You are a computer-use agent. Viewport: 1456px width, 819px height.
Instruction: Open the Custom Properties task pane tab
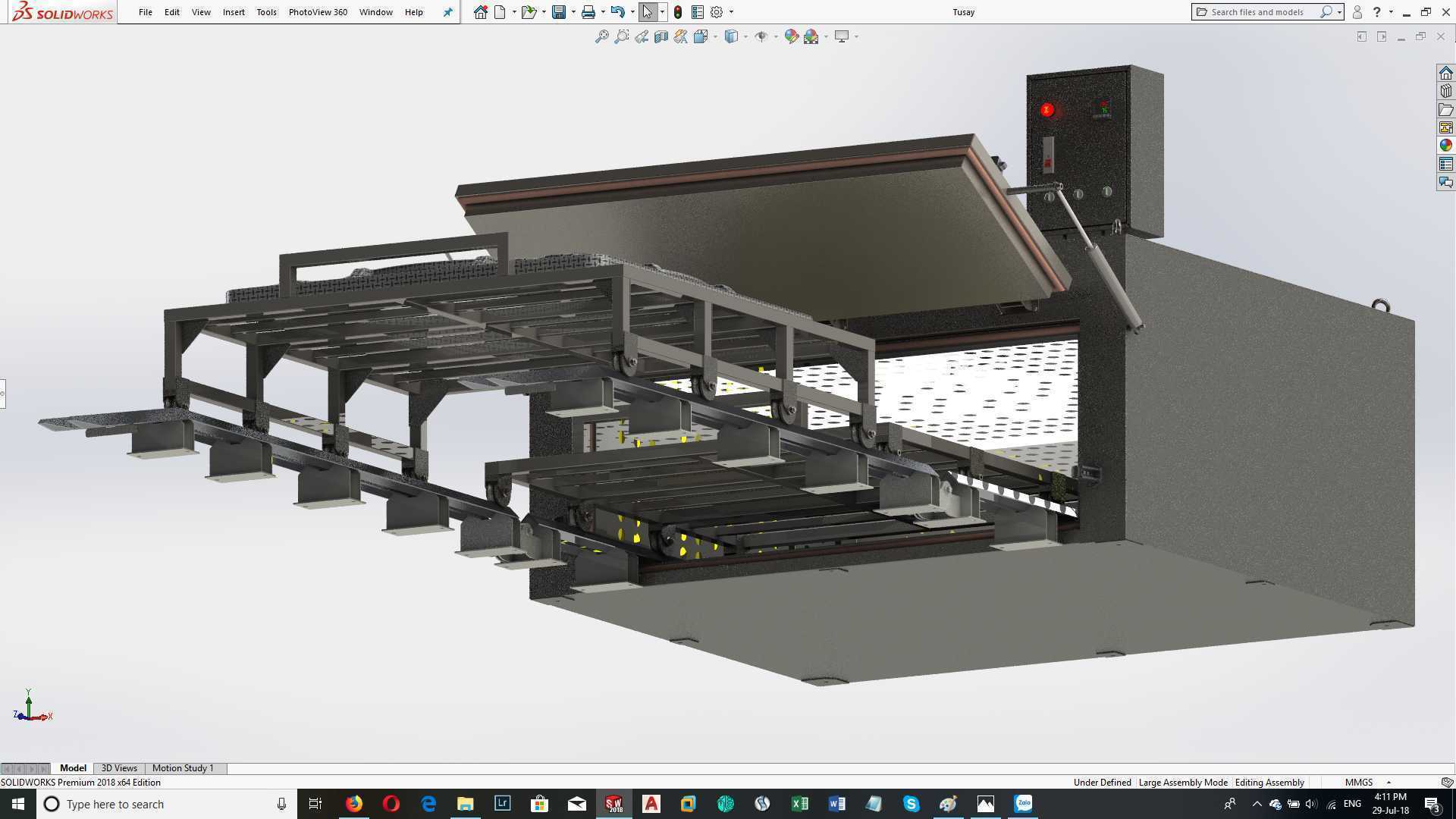(x=1445, y=164)
